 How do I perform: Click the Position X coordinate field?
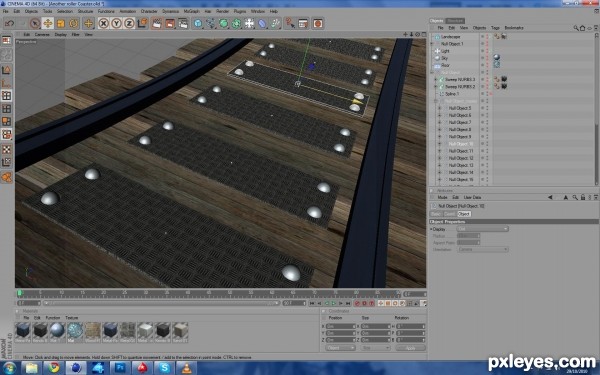tap(341, 326)
